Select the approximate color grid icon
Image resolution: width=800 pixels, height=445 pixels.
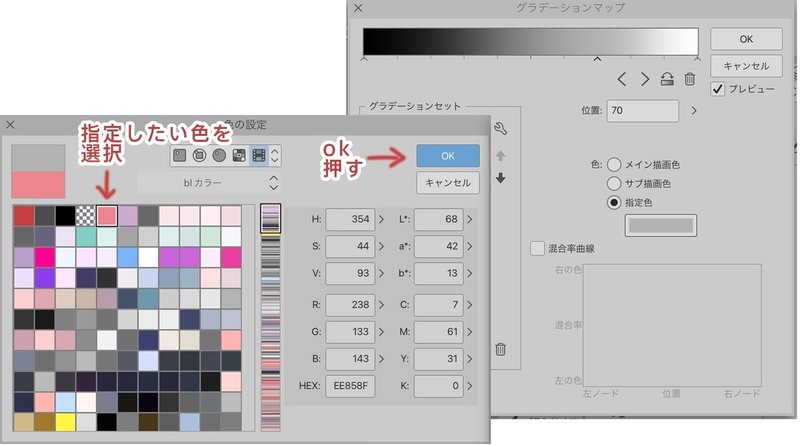(239, 155)
